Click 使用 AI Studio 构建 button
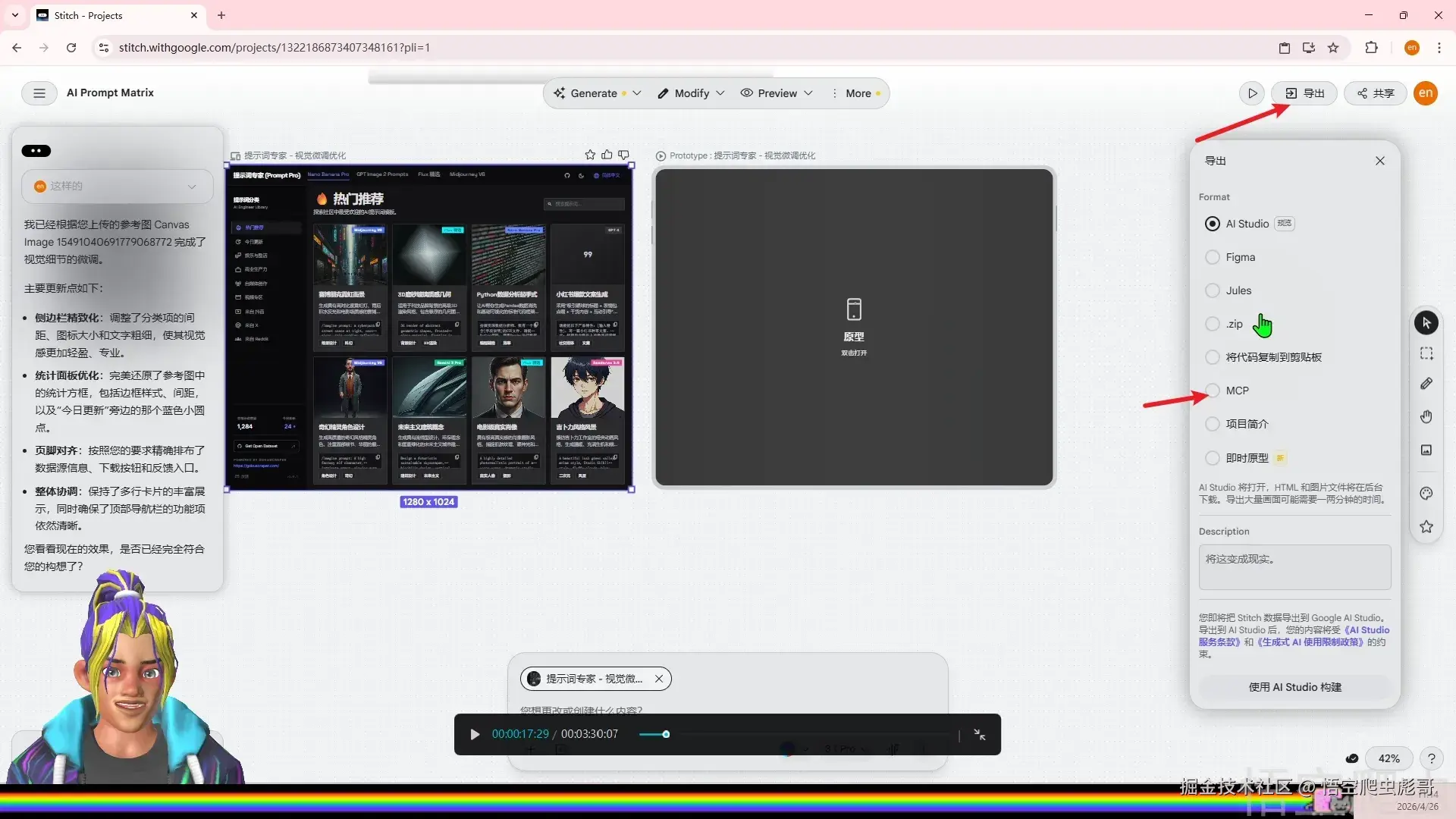The image size is (1456, 819). coord(1294,687)
